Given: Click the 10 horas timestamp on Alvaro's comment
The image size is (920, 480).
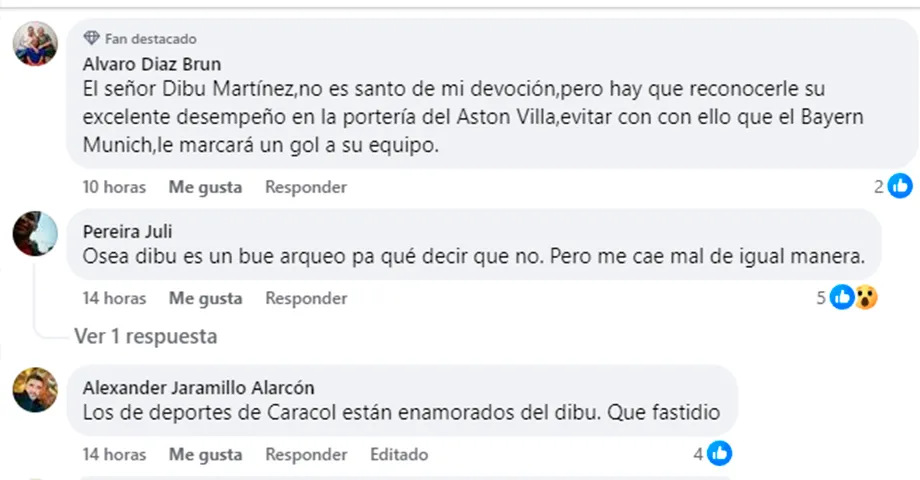Looking at the screenshot, I should (x=114, y=187).
